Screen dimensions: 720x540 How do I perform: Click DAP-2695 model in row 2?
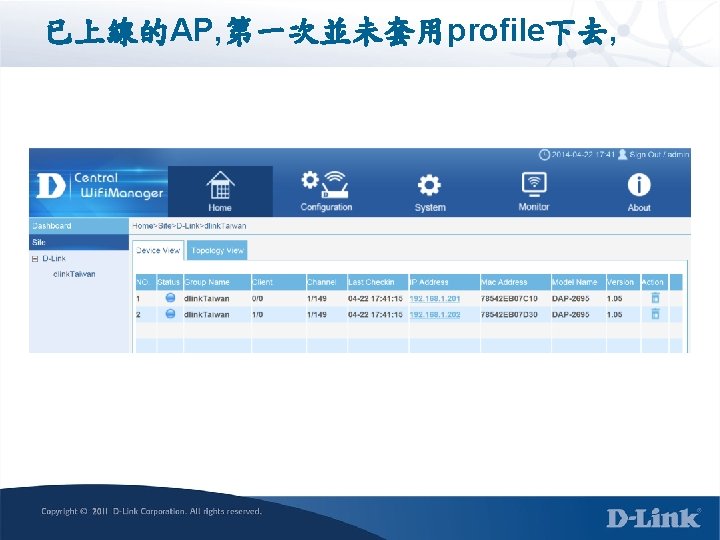570,315
